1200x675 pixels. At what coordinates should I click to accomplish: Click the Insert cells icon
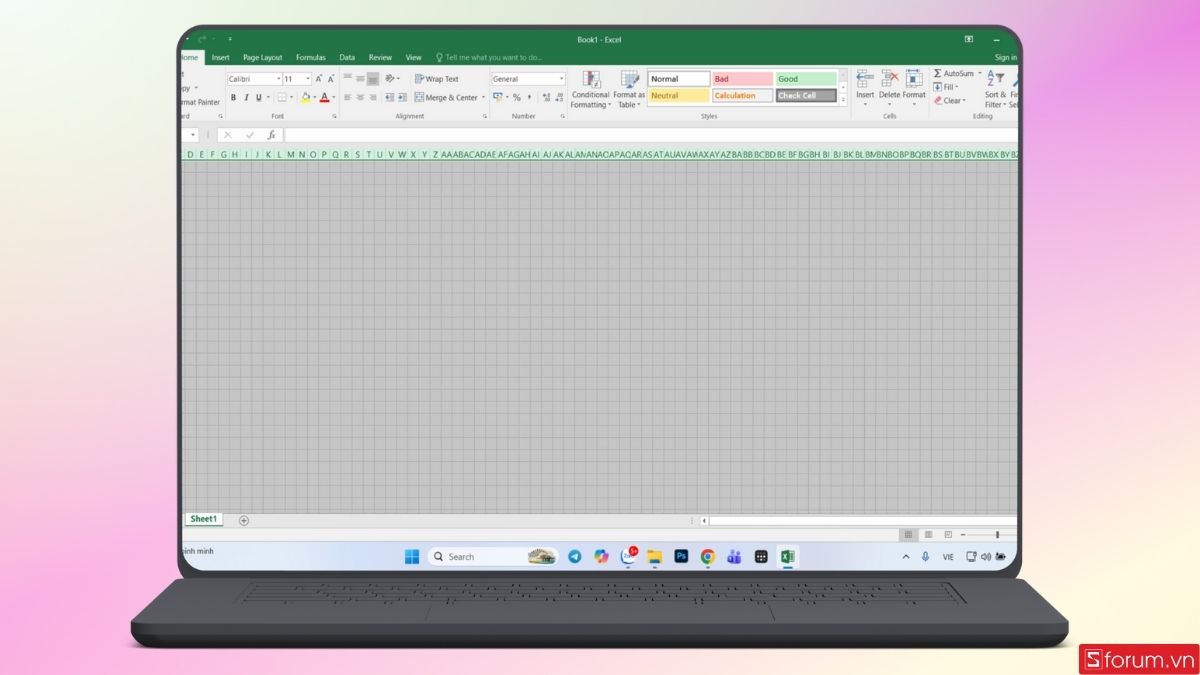pyautogui.click(x=865, y=78)
